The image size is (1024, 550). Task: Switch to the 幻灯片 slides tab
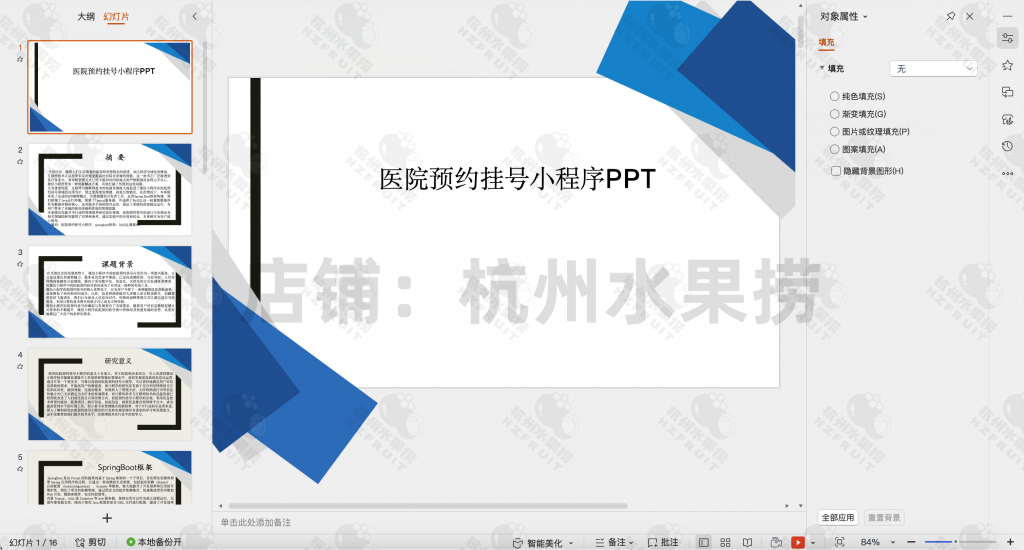pos(116,16)
